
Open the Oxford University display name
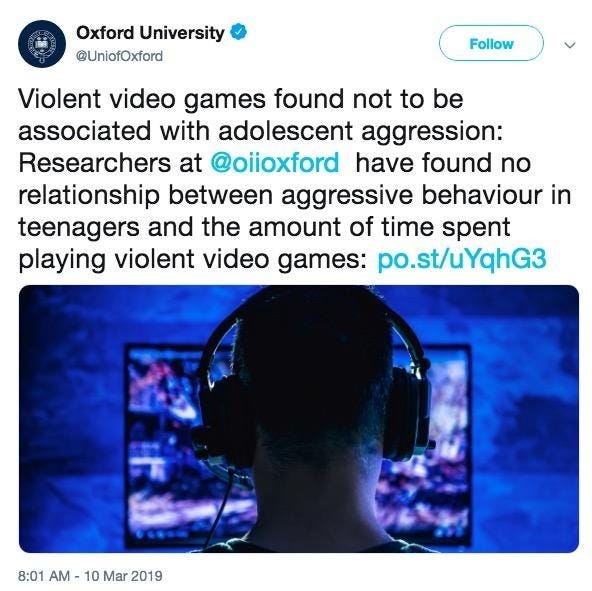(x=150, y=33)
